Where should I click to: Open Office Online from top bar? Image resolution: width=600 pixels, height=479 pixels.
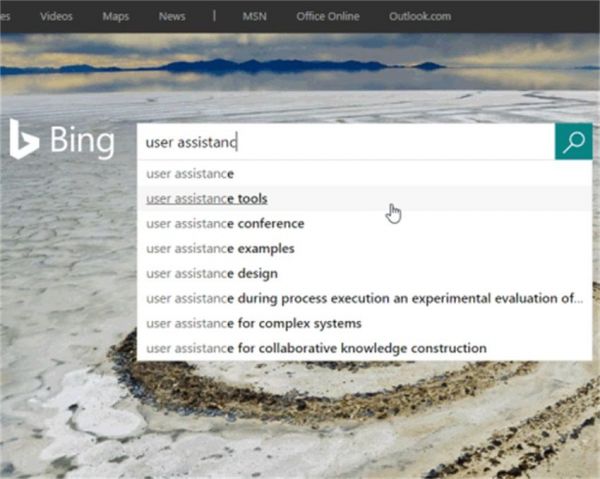pos(329,16)
